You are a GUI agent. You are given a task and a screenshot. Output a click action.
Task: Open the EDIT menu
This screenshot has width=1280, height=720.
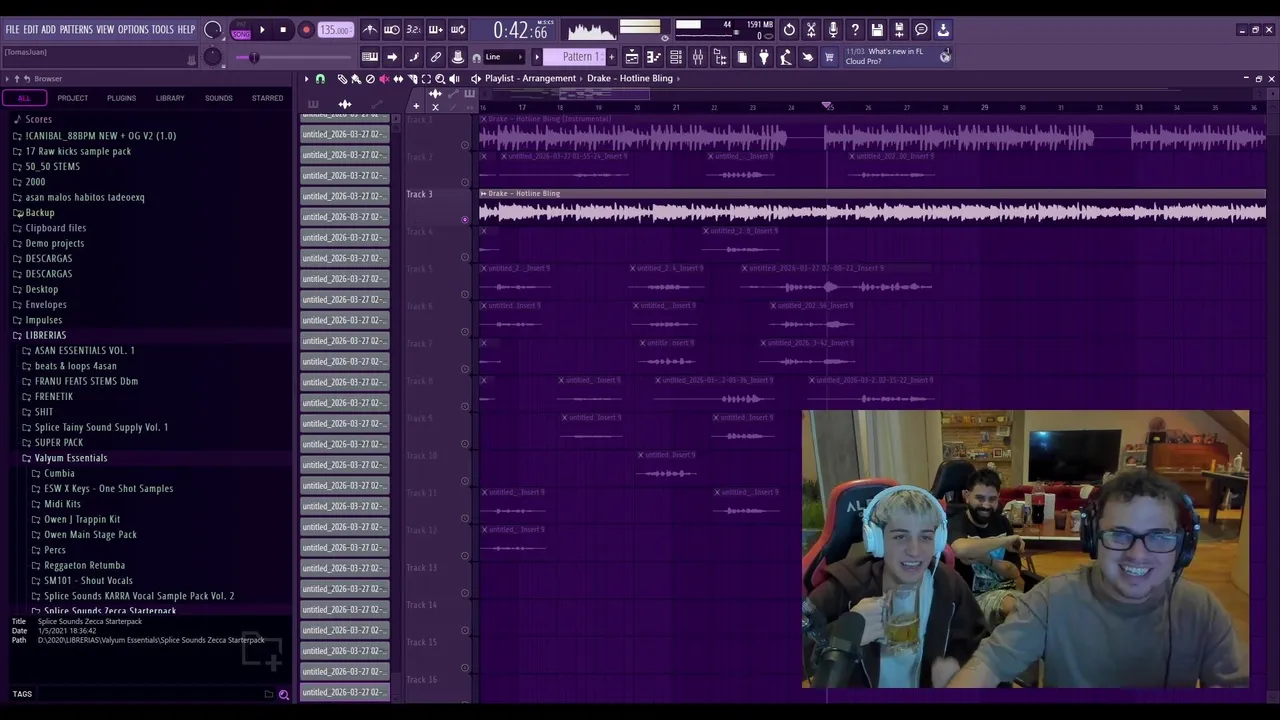[x=31, y=30]
